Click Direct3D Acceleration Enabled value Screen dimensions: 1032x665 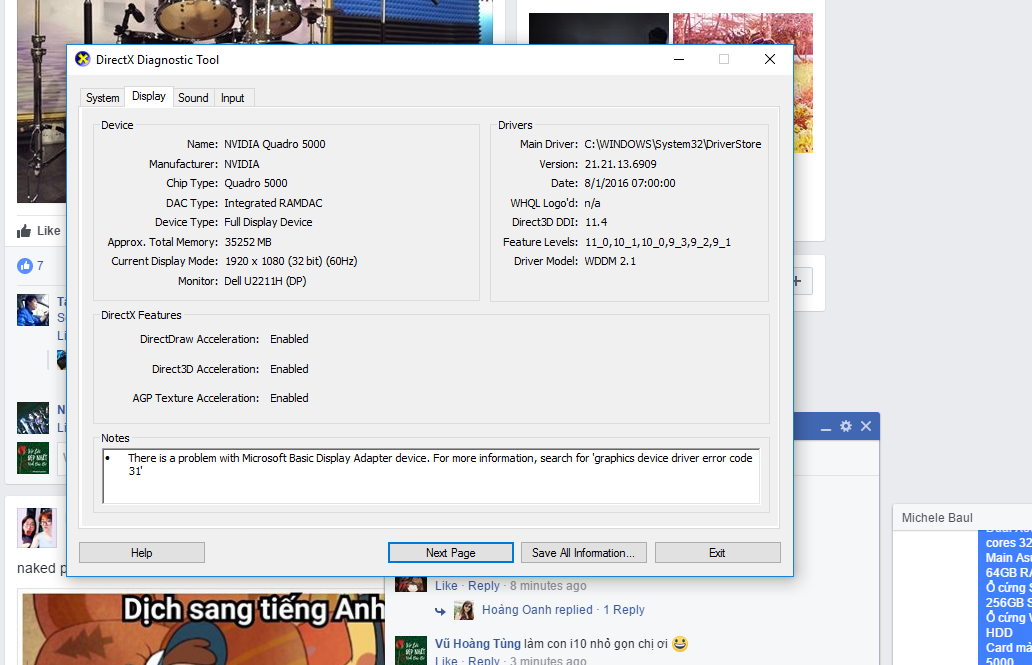(289, 369)
